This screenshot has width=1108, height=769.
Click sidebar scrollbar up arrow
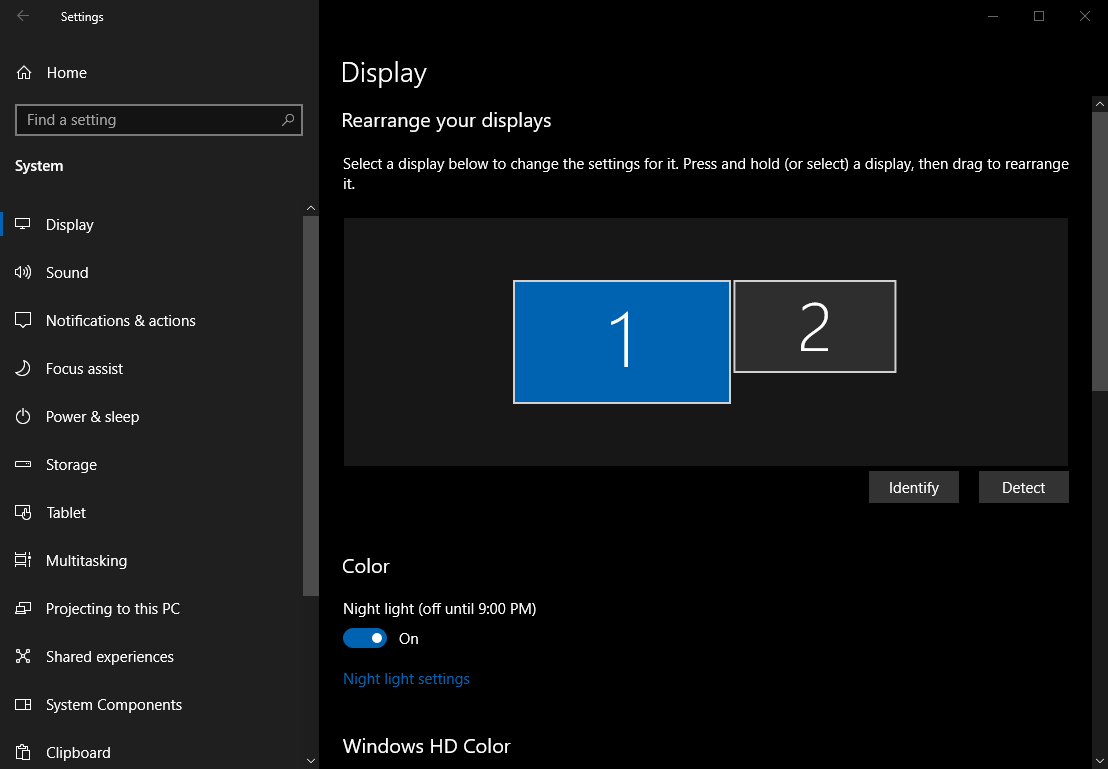[x=311, y=208]
